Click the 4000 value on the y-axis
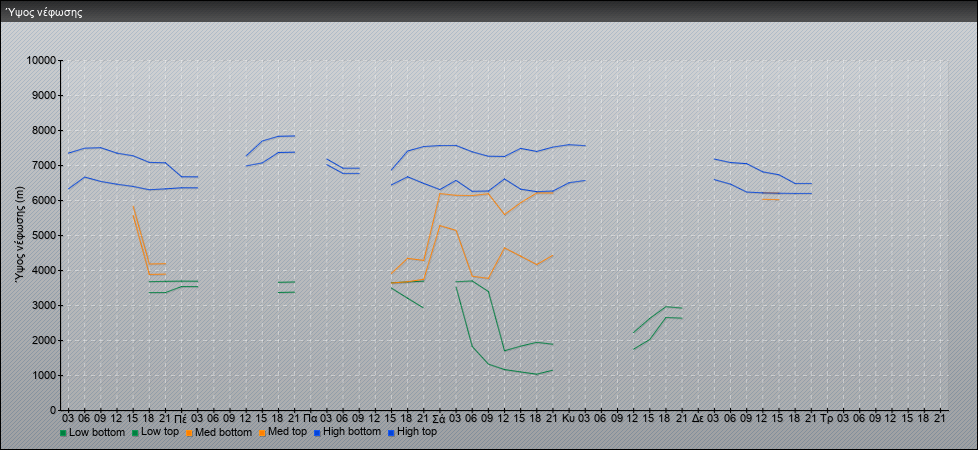 click(44, 270)
